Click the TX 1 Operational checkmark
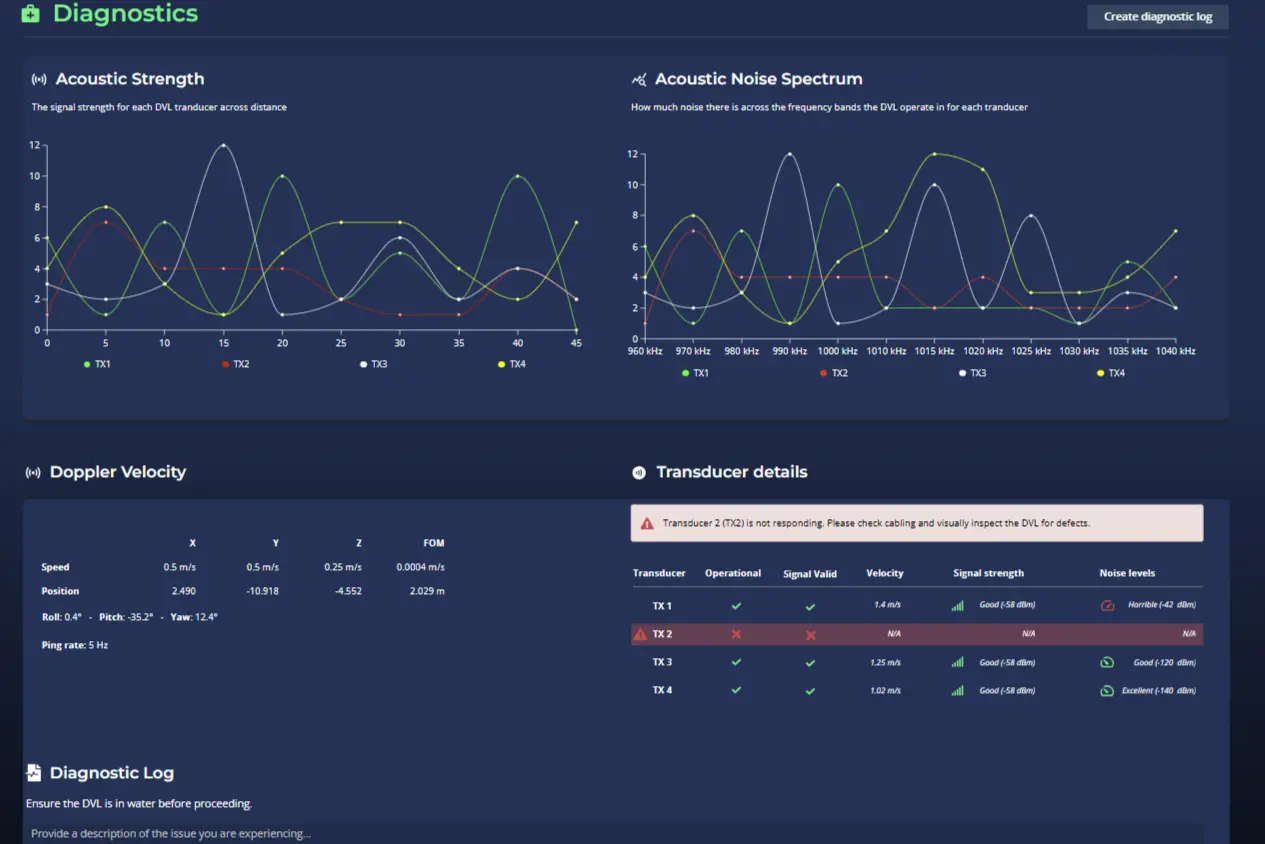Image resolution: width=1265 pixels, height=844 pixels. [736, 606]
